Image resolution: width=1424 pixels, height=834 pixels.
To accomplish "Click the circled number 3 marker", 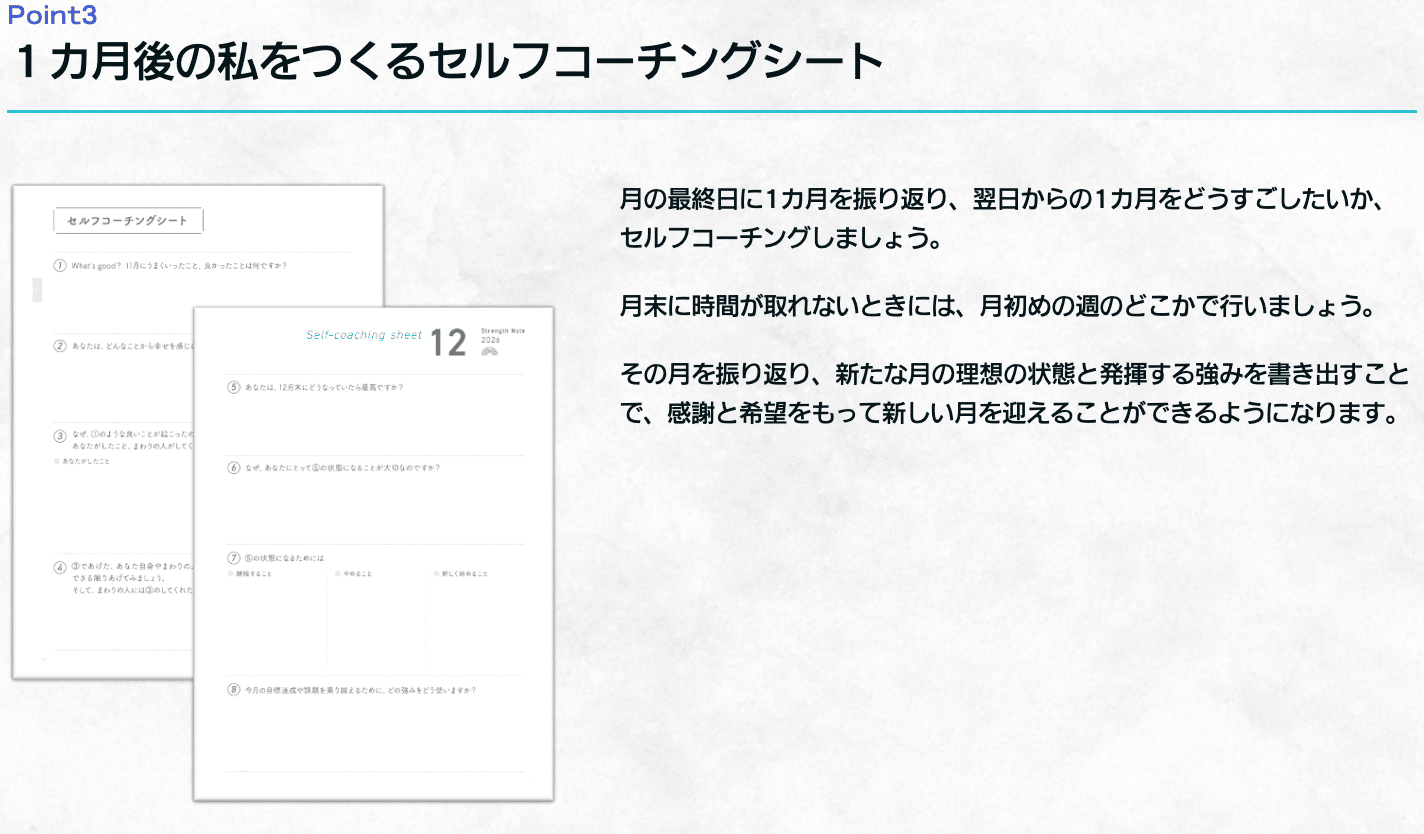I will 60,436.
